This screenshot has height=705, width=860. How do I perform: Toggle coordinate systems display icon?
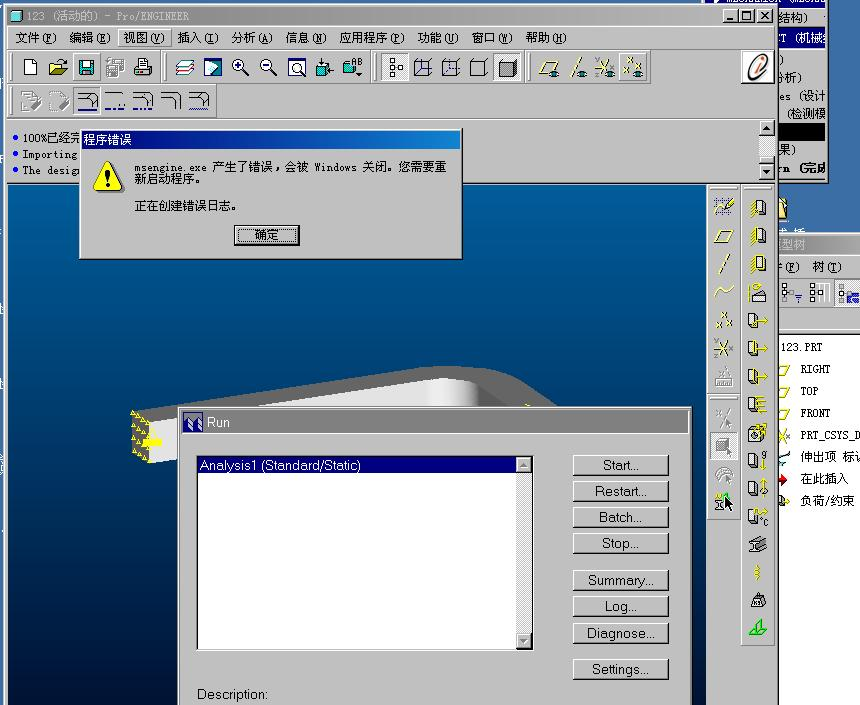tap(606, 67)
